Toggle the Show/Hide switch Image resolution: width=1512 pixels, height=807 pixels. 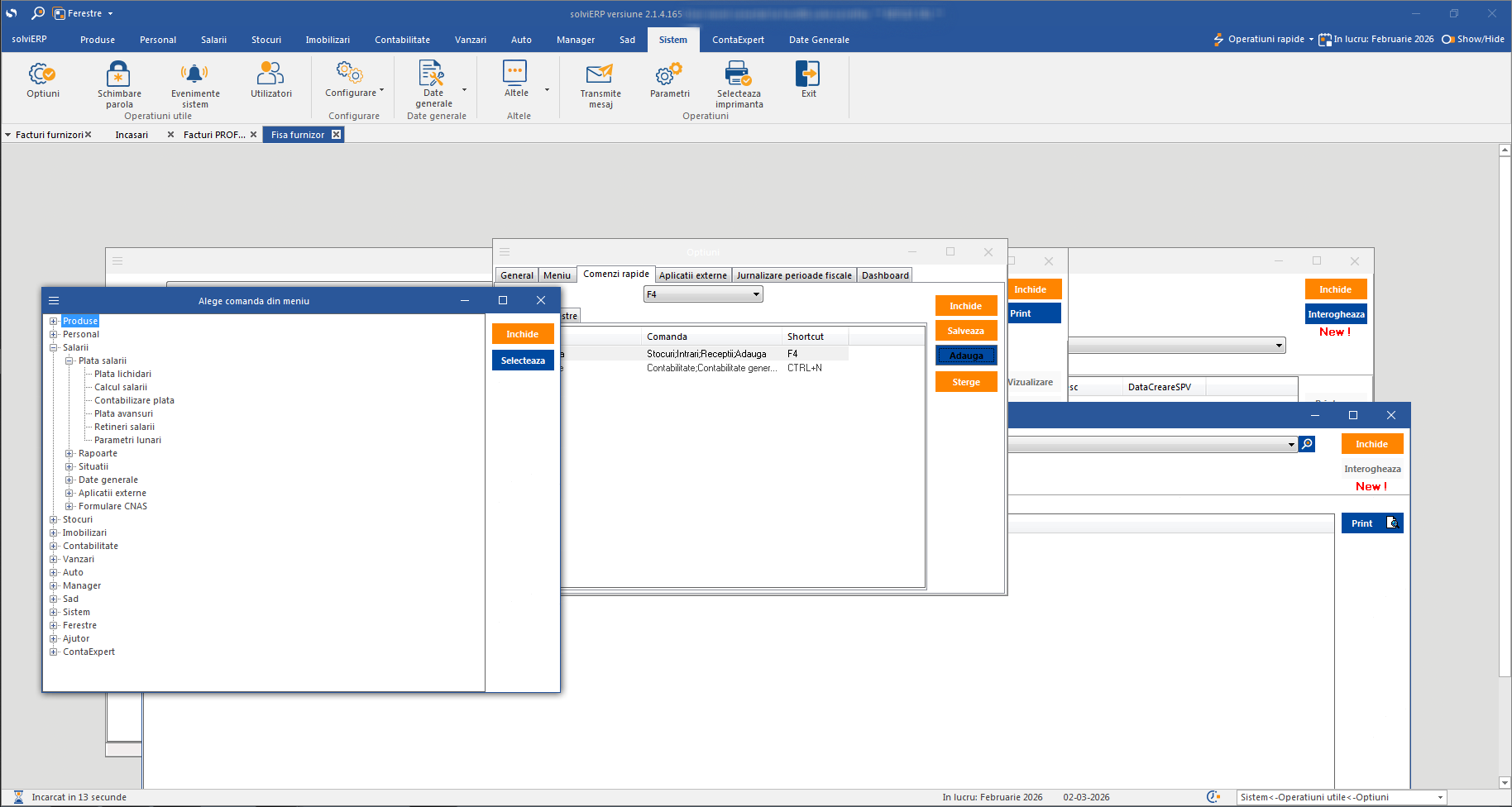(x=1448, y=39)
